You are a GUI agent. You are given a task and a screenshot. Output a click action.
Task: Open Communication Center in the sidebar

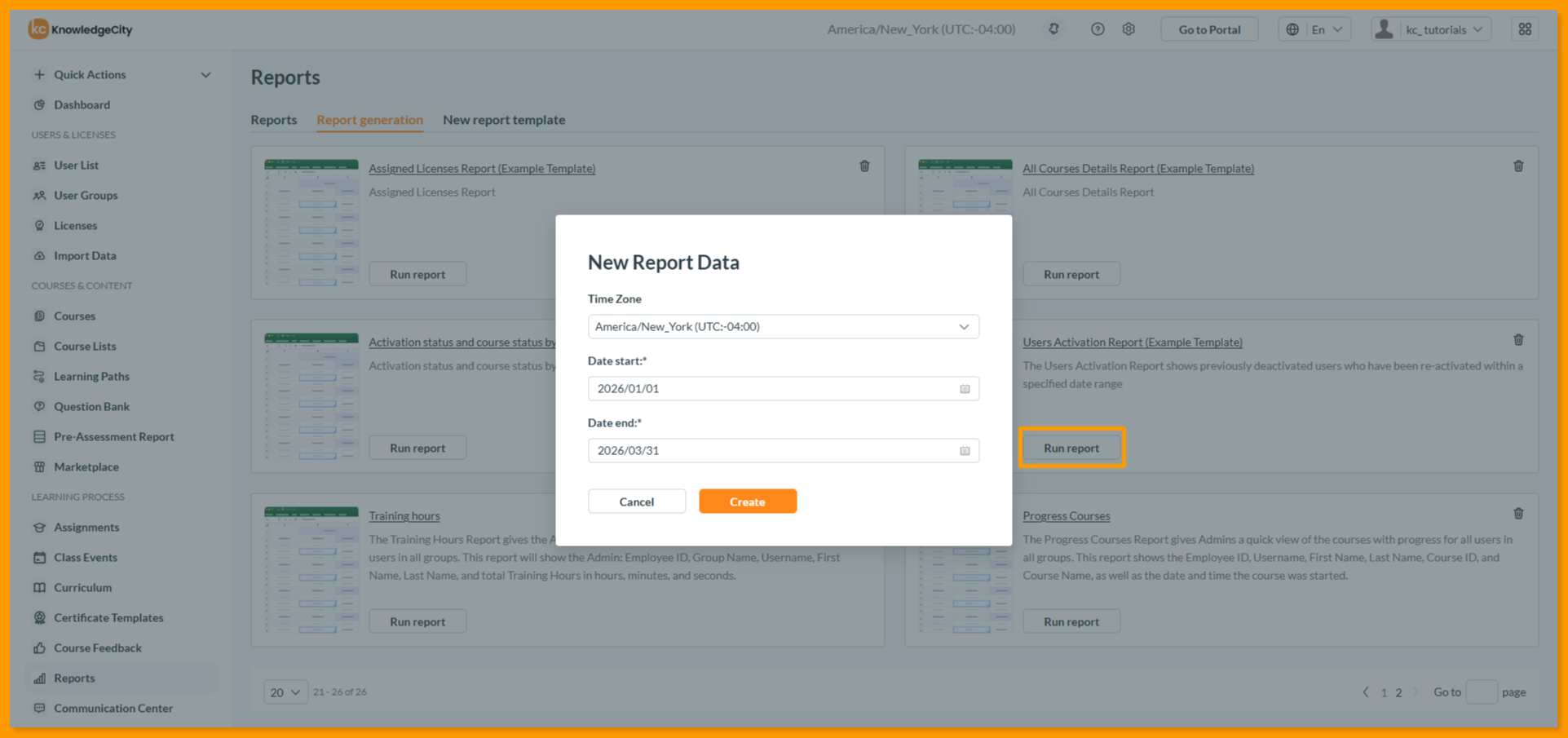coord(113,708)
